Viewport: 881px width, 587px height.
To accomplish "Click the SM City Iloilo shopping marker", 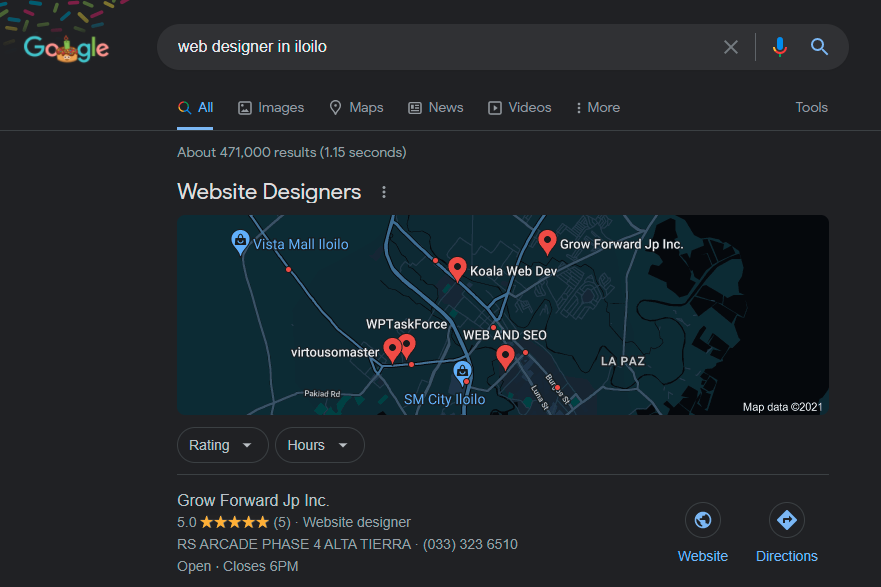I will coord(462,374).
